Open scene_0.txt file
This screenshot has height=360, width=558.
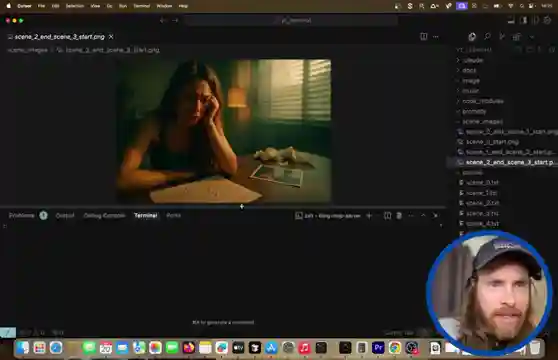482,182
